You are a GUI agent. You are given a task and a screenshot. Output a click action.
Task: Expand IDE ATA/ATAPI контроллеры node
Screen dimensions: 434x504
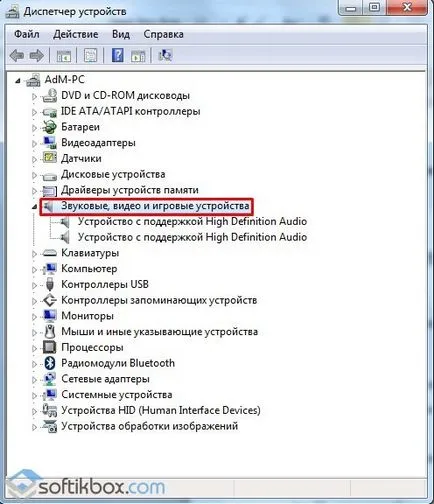coord(34,112)
